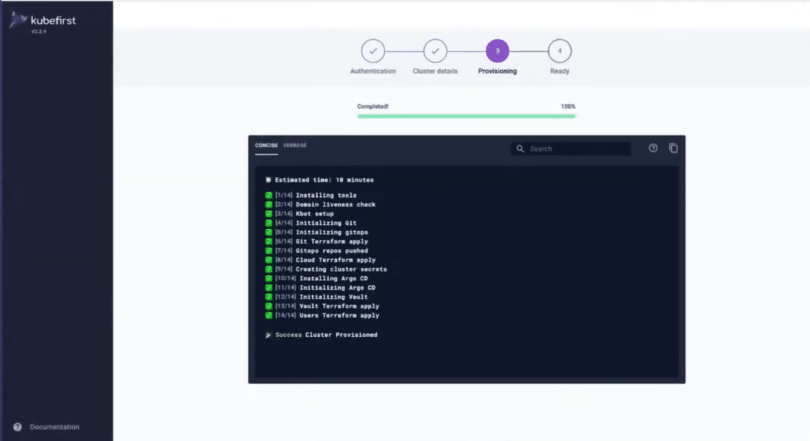
Task: Click the green check for Cloud Terraform apply
Action: pos(269,260)
